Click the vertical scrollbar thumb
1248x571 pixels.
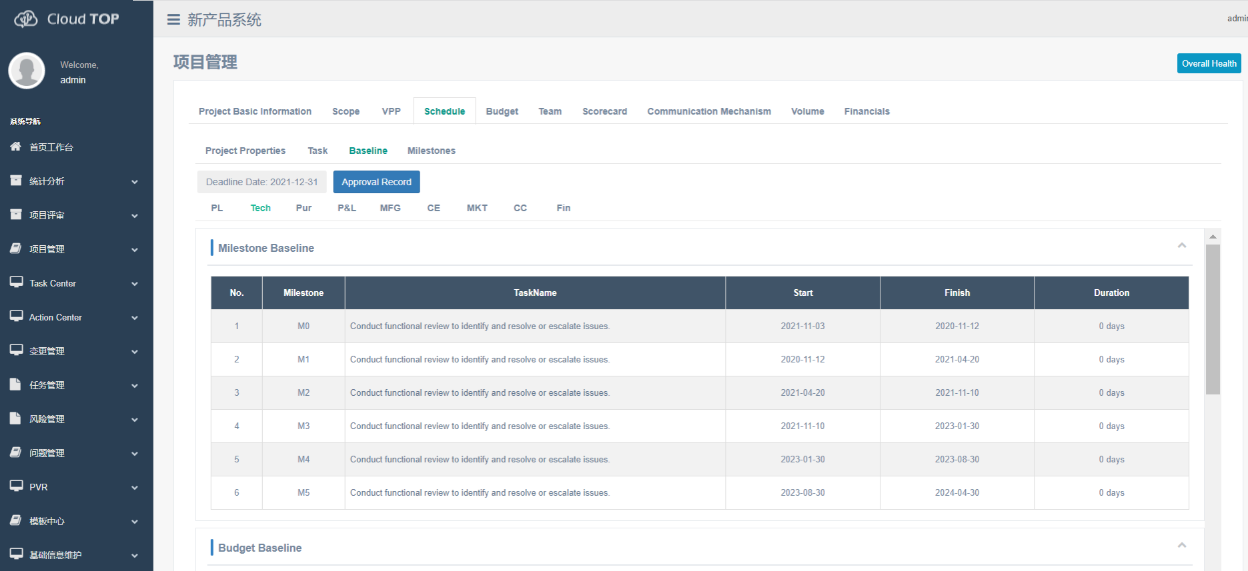pyautogui.click(x=1213, y=318)
